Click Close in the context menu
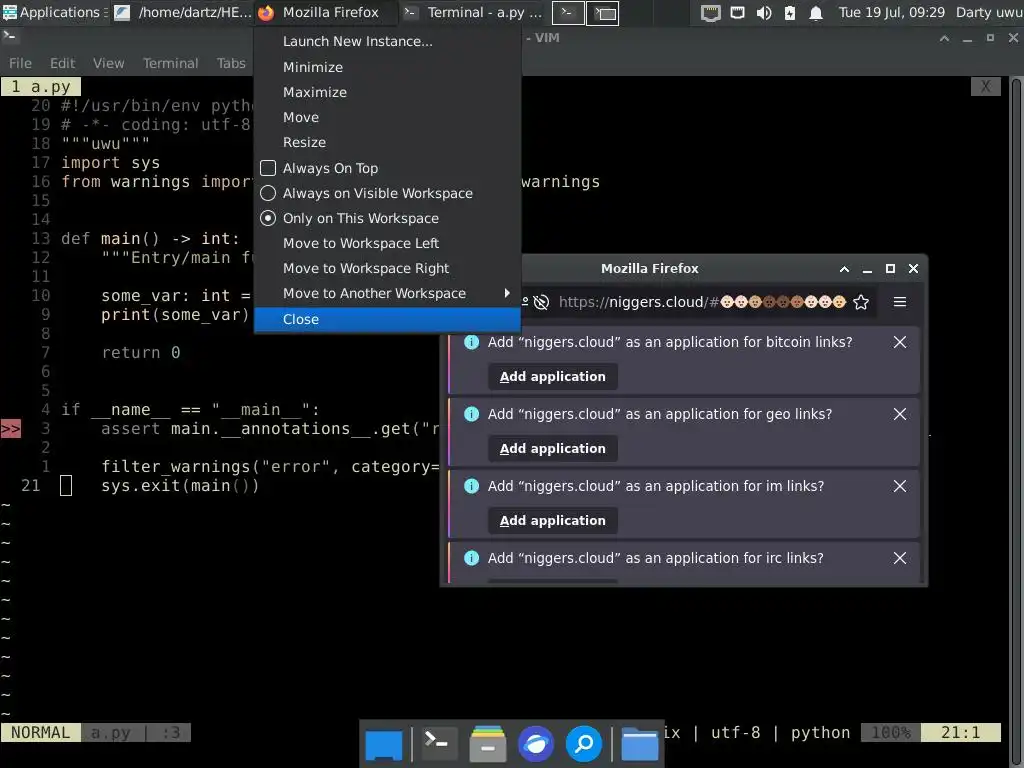 point(387,319)
